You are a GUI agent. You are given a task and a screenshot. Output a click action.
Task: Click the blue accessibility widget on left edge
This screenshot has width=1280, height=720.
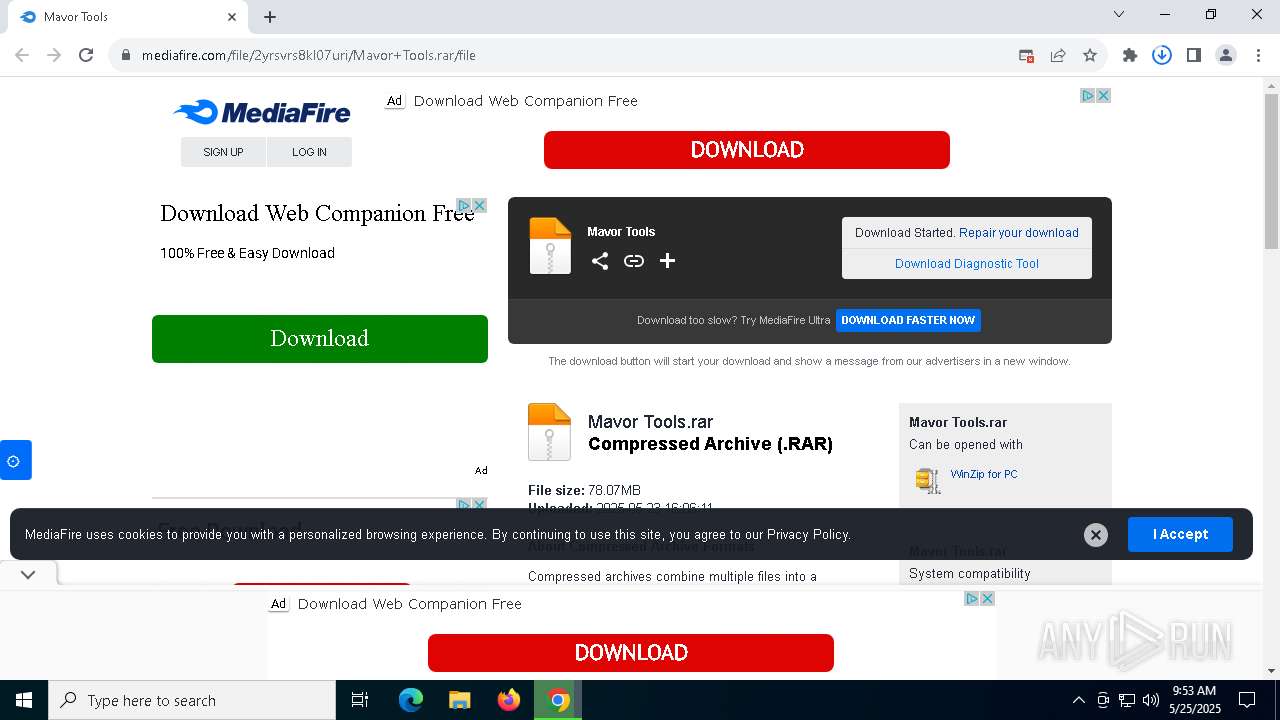coord(15,460)
